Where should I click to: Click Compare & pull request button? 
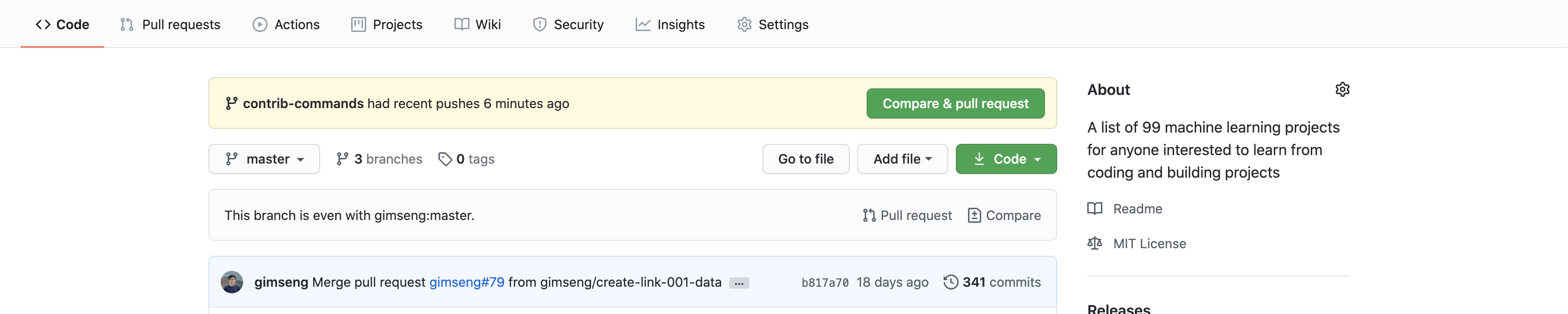(955, 104)
